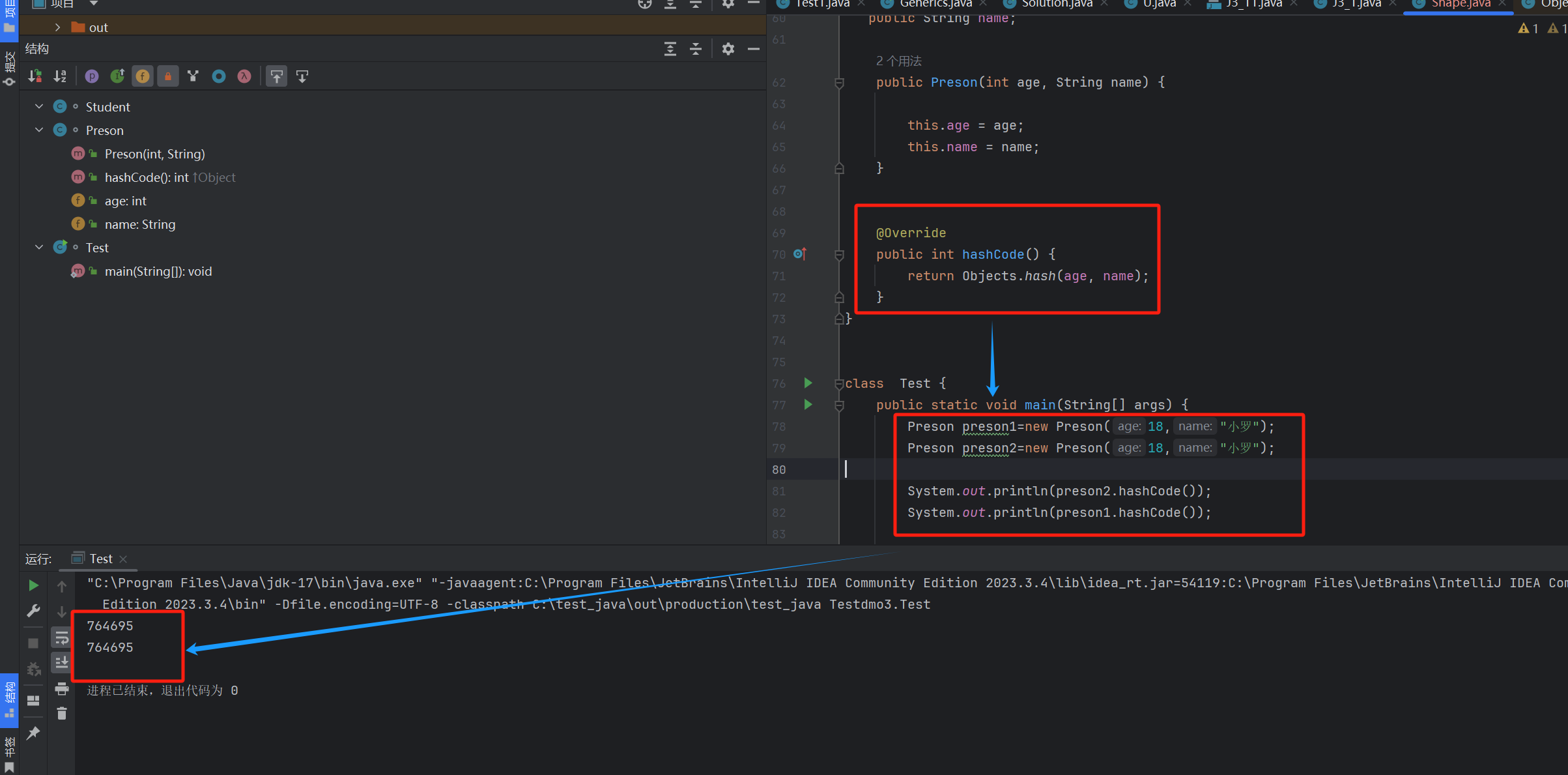Run main method from gutter arrow
The width and height of the screenshot is (1568, 775).
point(808,405)
